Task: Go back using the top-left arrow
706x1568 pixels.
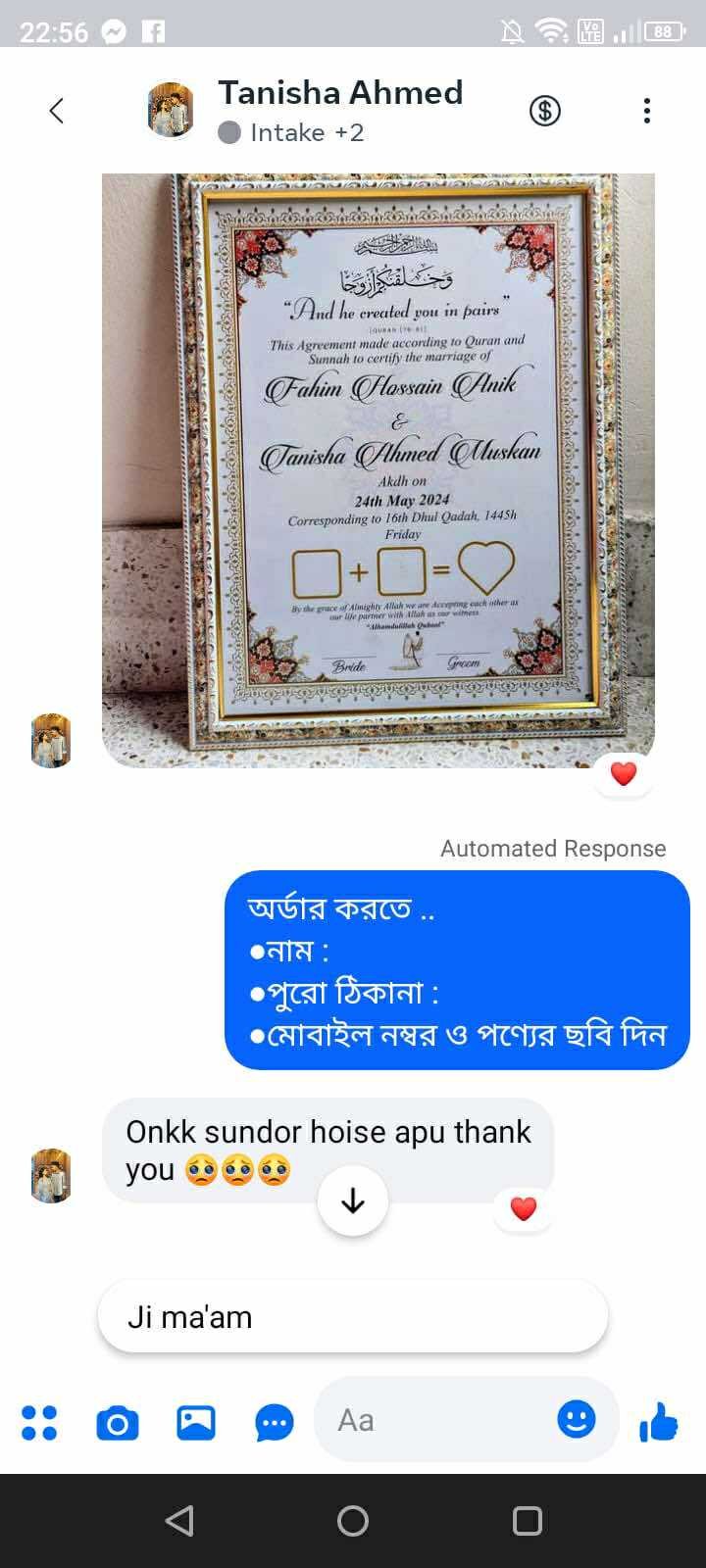Action: 57,111
